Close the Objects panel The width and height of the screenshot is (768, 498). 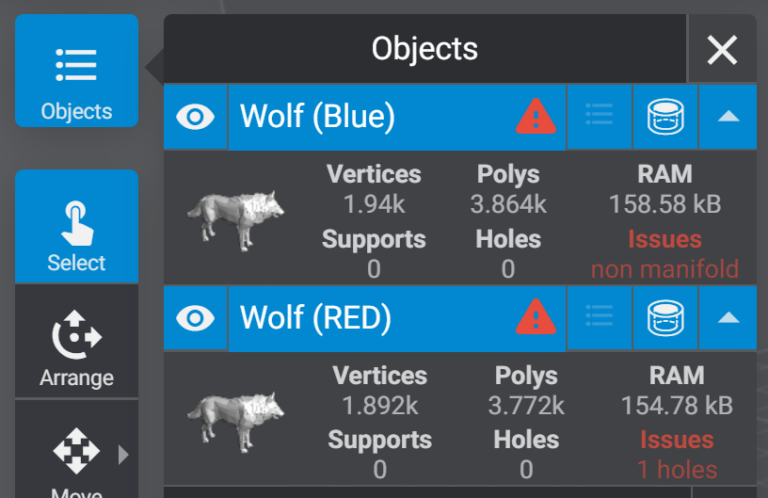722,49
